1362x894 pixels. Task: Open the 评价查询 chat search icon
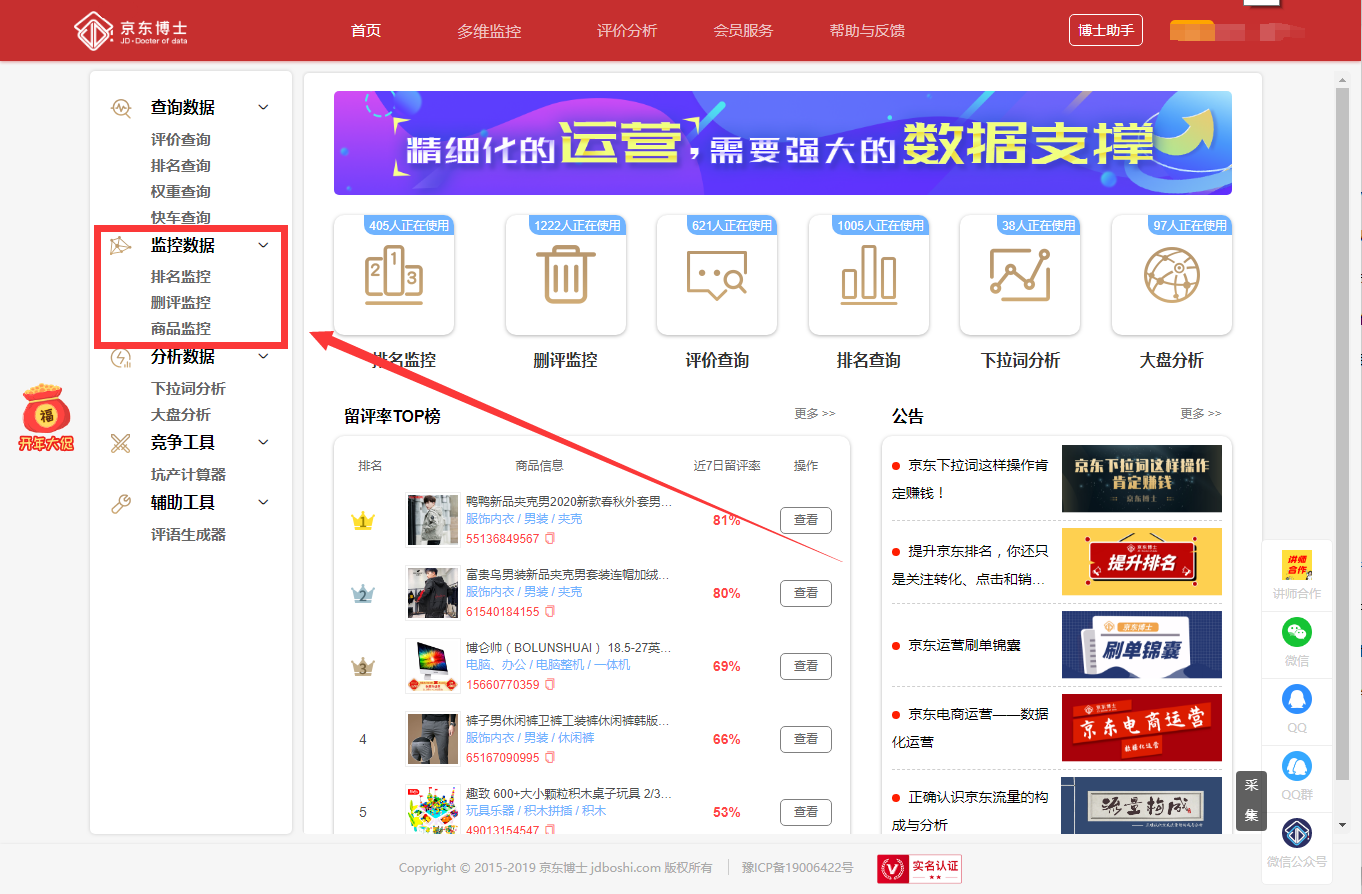[717, 274]
